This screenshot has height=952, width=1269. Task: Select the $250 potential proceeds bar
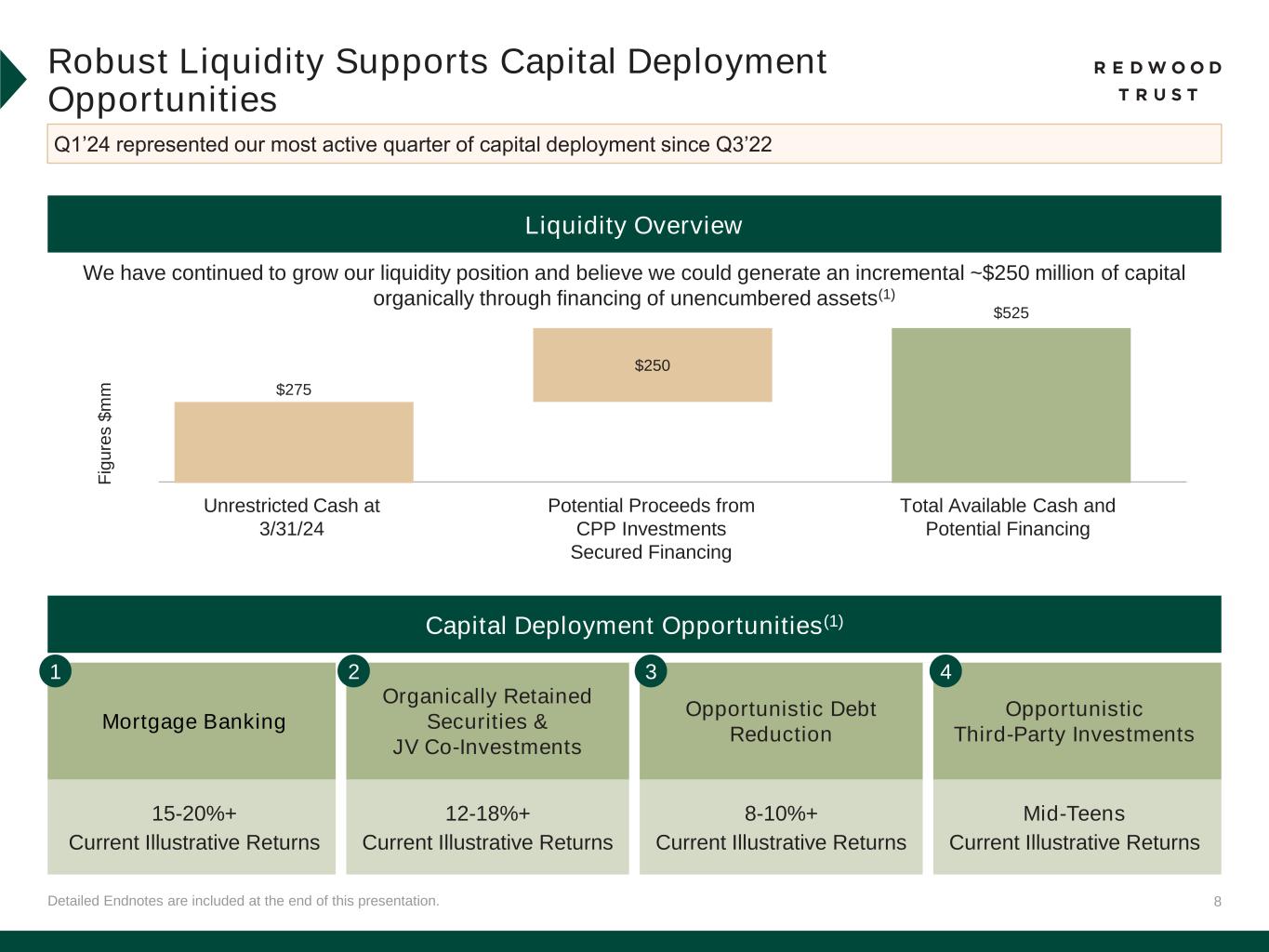(x=652, y=364)
